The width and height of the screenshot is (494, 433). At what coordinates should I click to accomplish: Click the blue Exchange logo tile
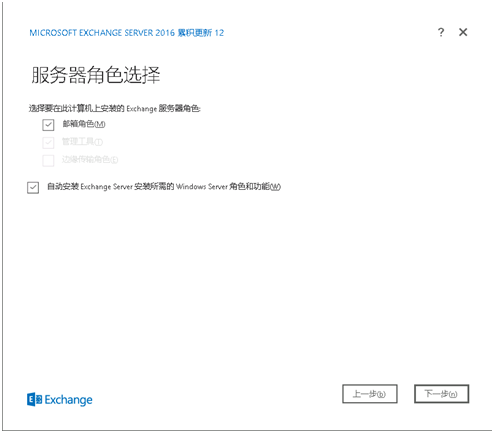[34, 399]
